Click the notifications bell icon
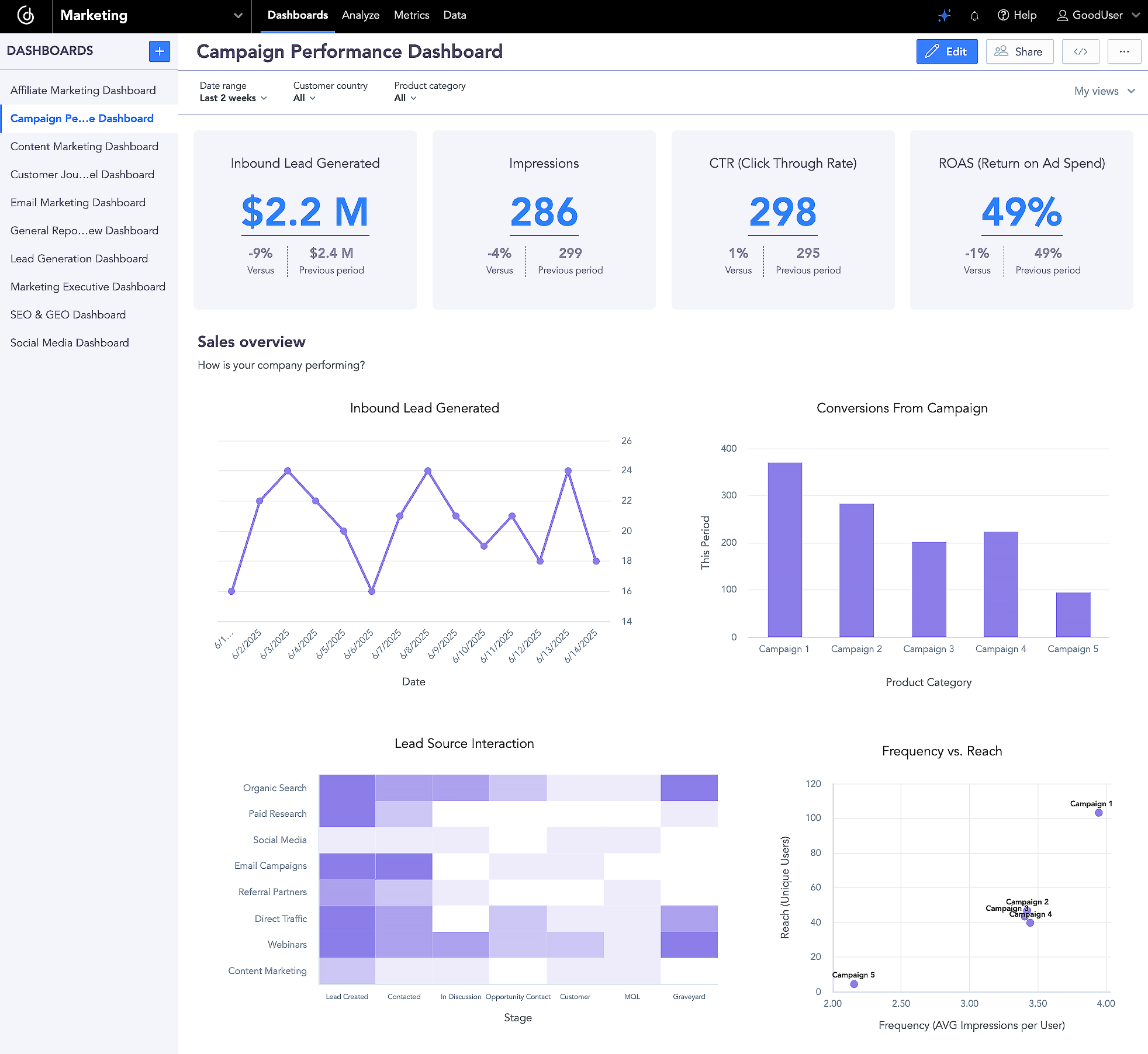 [x=974, y=16]
